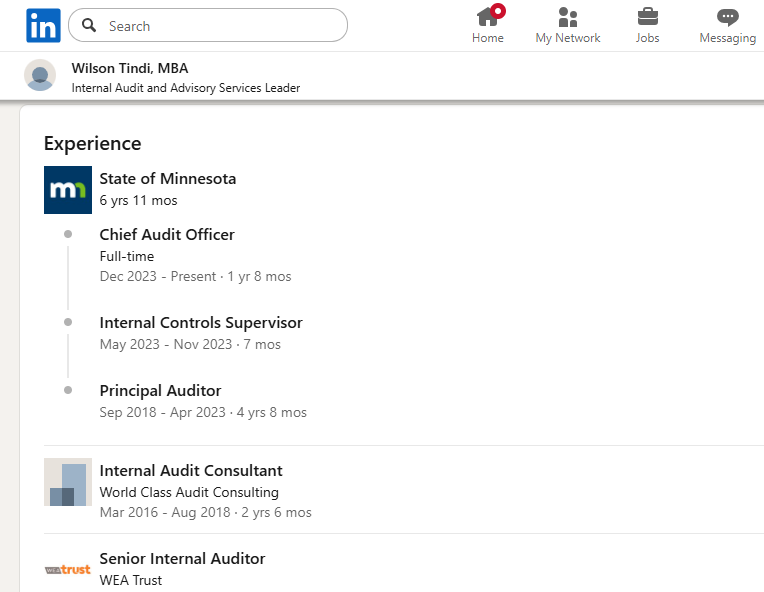This screenshot has width=764, height=592.
Task: Click the LinkedIn logo icon
Action: (43, 25)
